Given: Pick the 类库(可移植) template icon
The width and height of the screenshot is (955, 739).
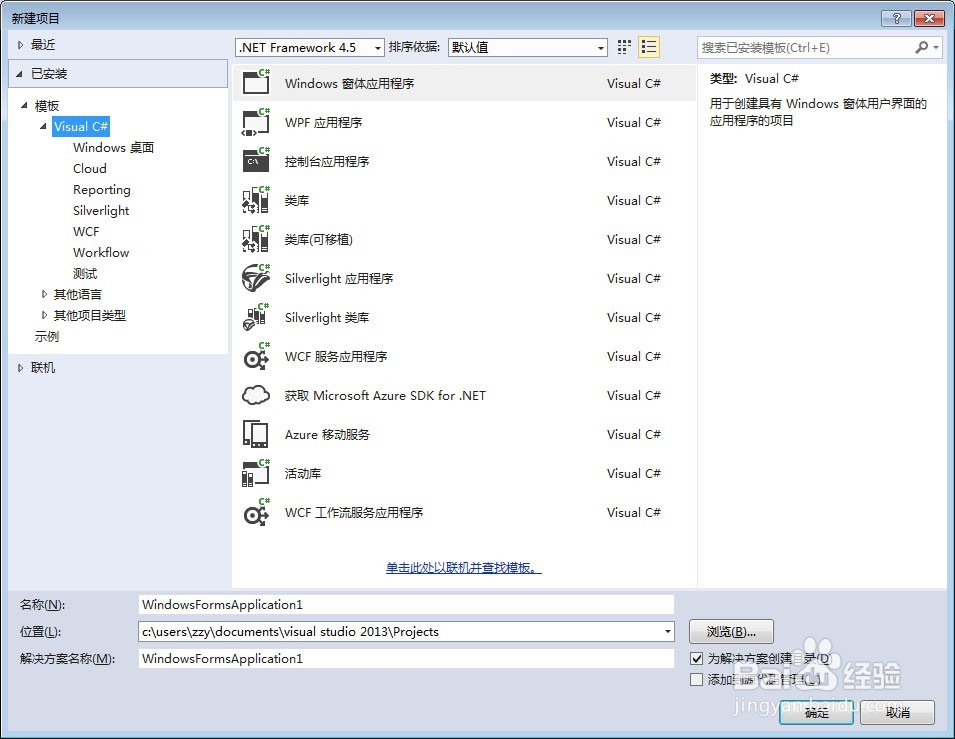Looking at the screenshot, I should click(256, 239).
